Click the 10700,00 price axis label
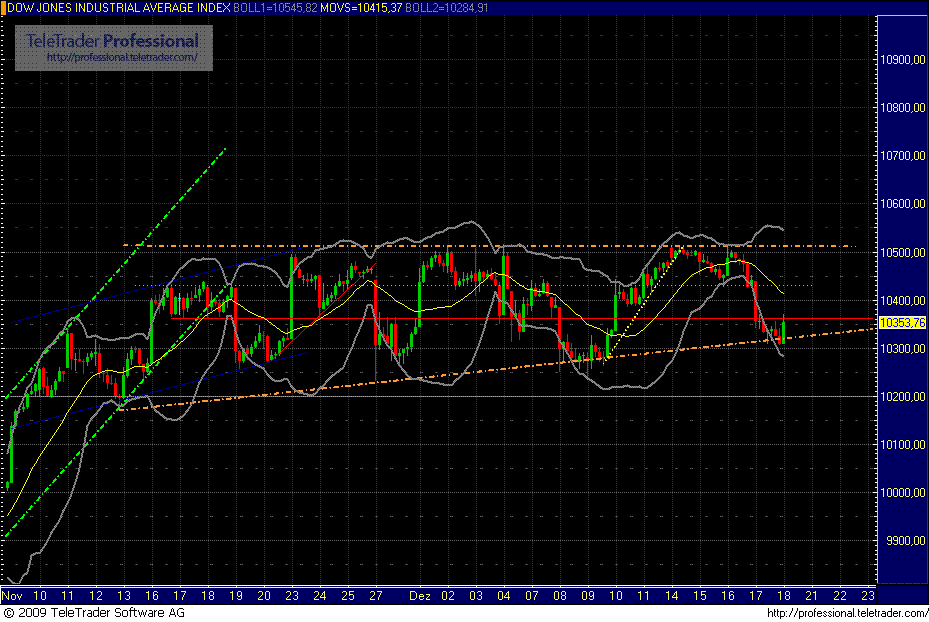929x622 pixels. click(902, 156)
